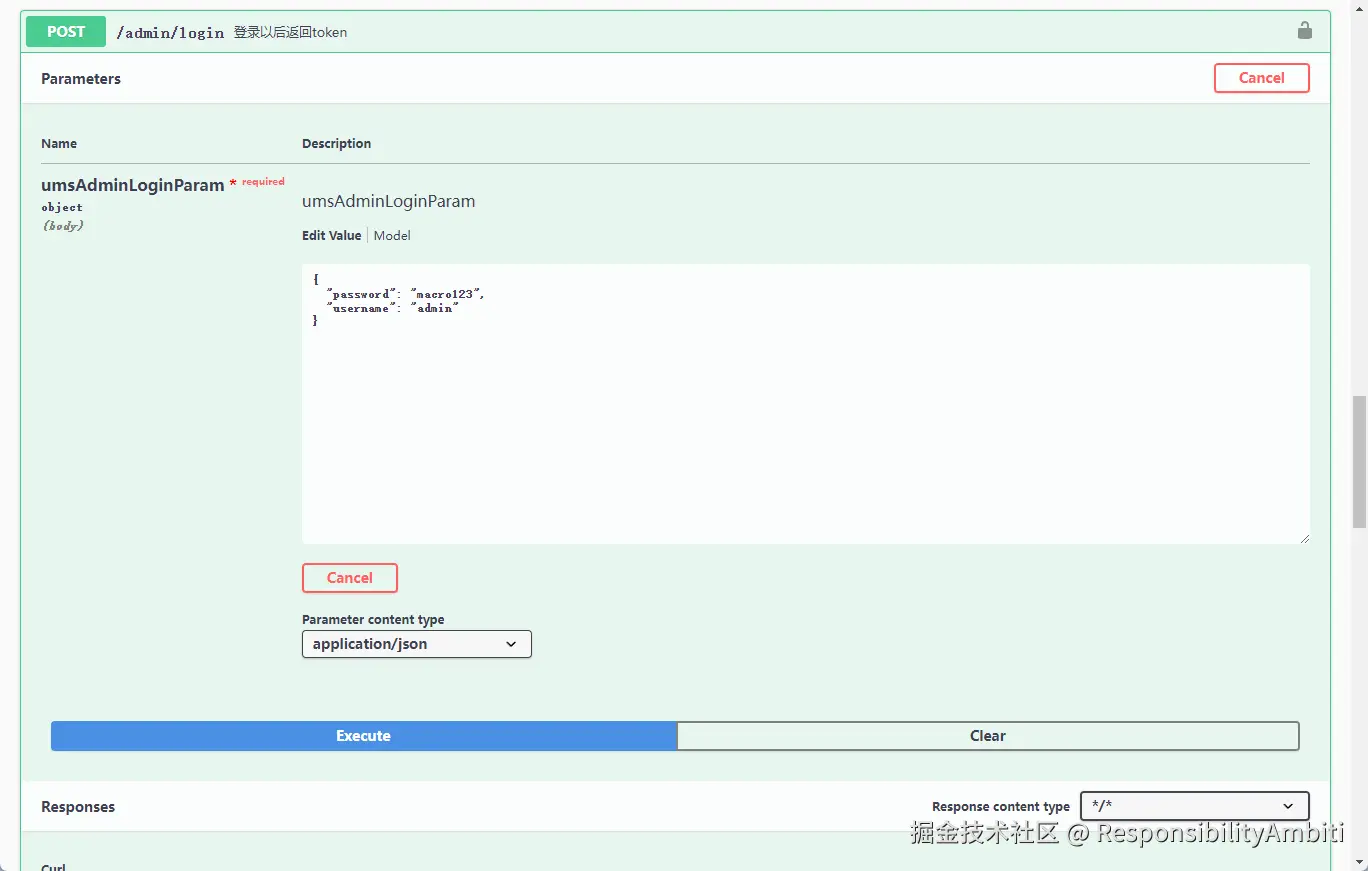1368x871 pixels.
Task: Click the "(body)" location label
Action: pyautogui.click(x=63, y=226)
